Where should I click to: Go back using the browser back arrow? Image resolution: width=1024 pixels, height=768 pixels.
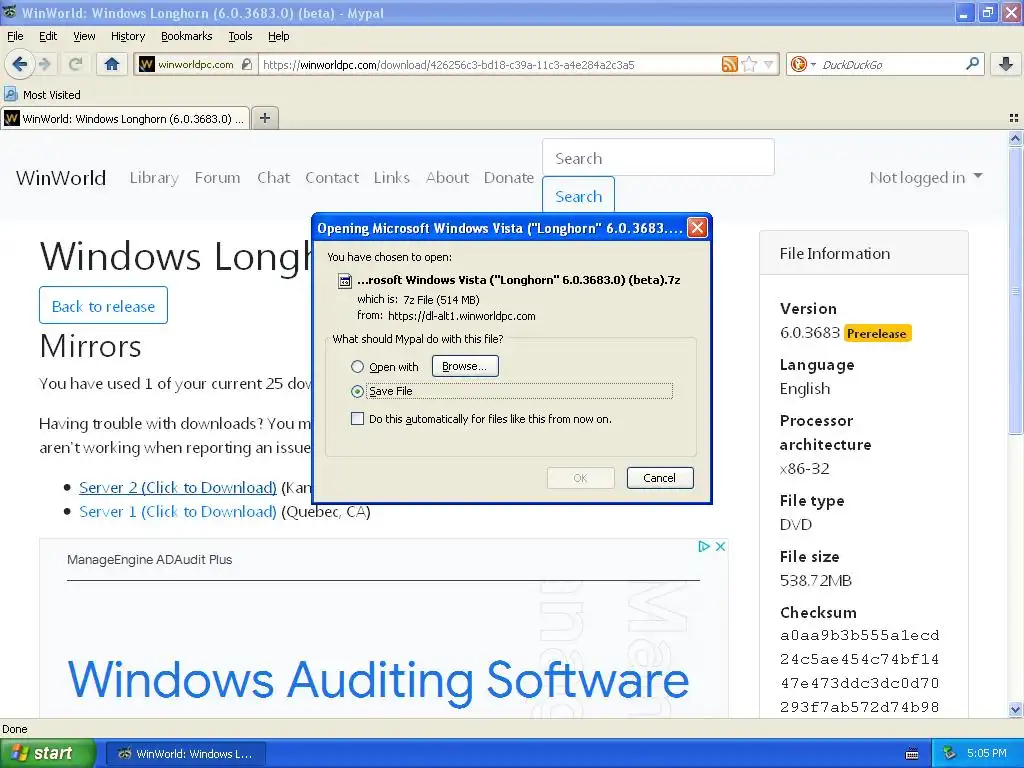20,64
